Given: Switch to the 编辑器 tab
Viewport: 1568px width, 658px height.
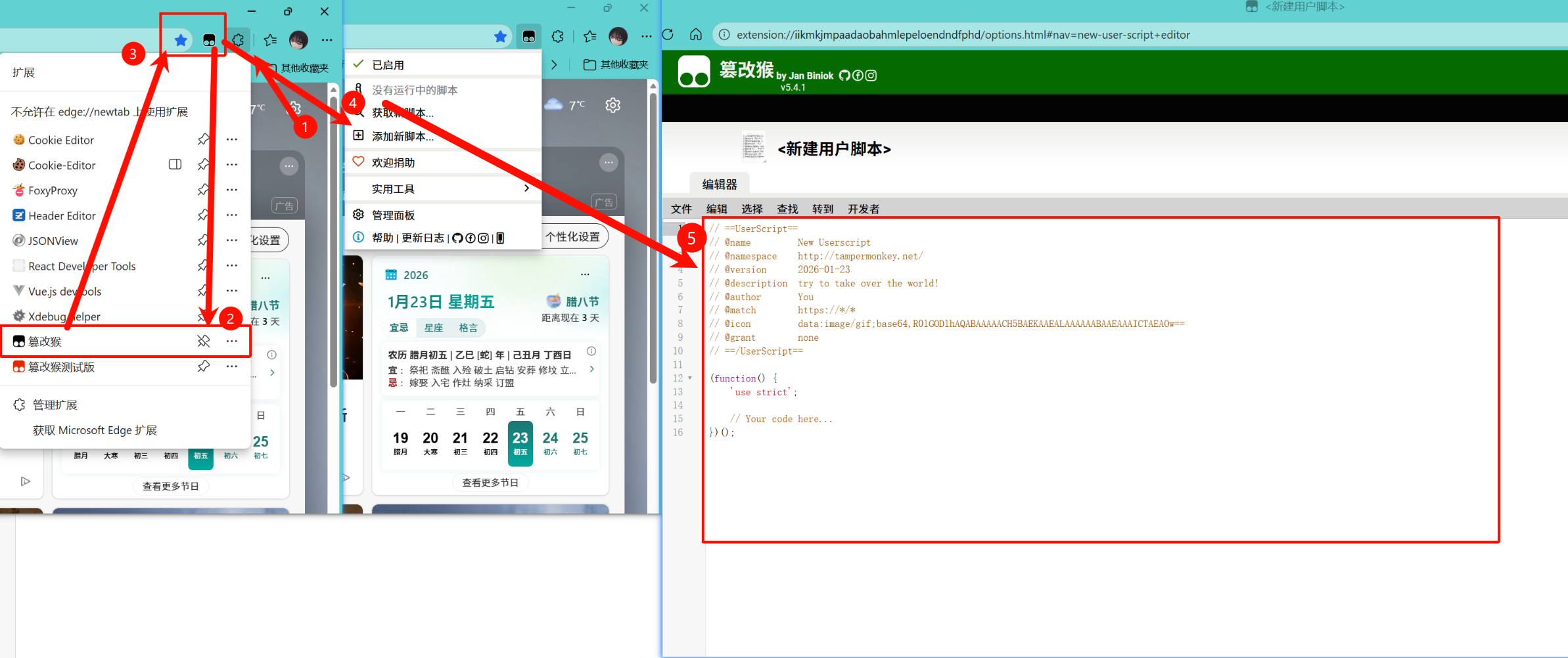Looking at the screenshot, I should pos(720,185).
